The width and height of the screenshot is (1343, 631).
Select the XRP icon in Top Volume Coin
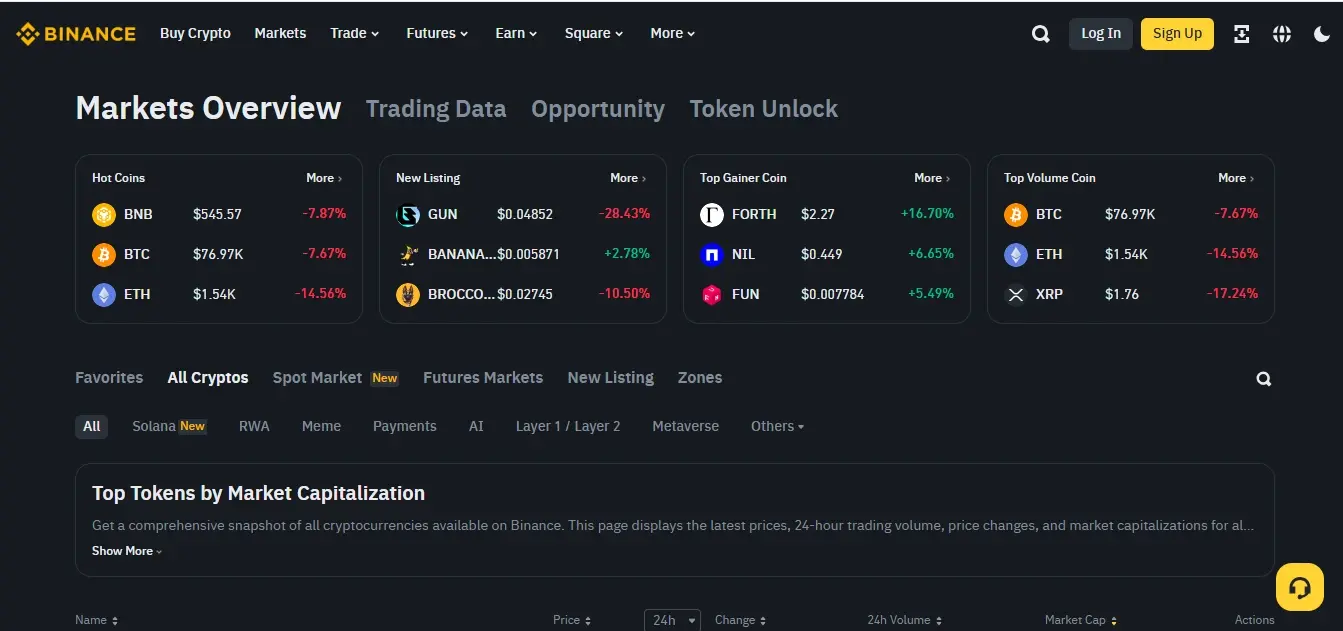point(1015,294)
